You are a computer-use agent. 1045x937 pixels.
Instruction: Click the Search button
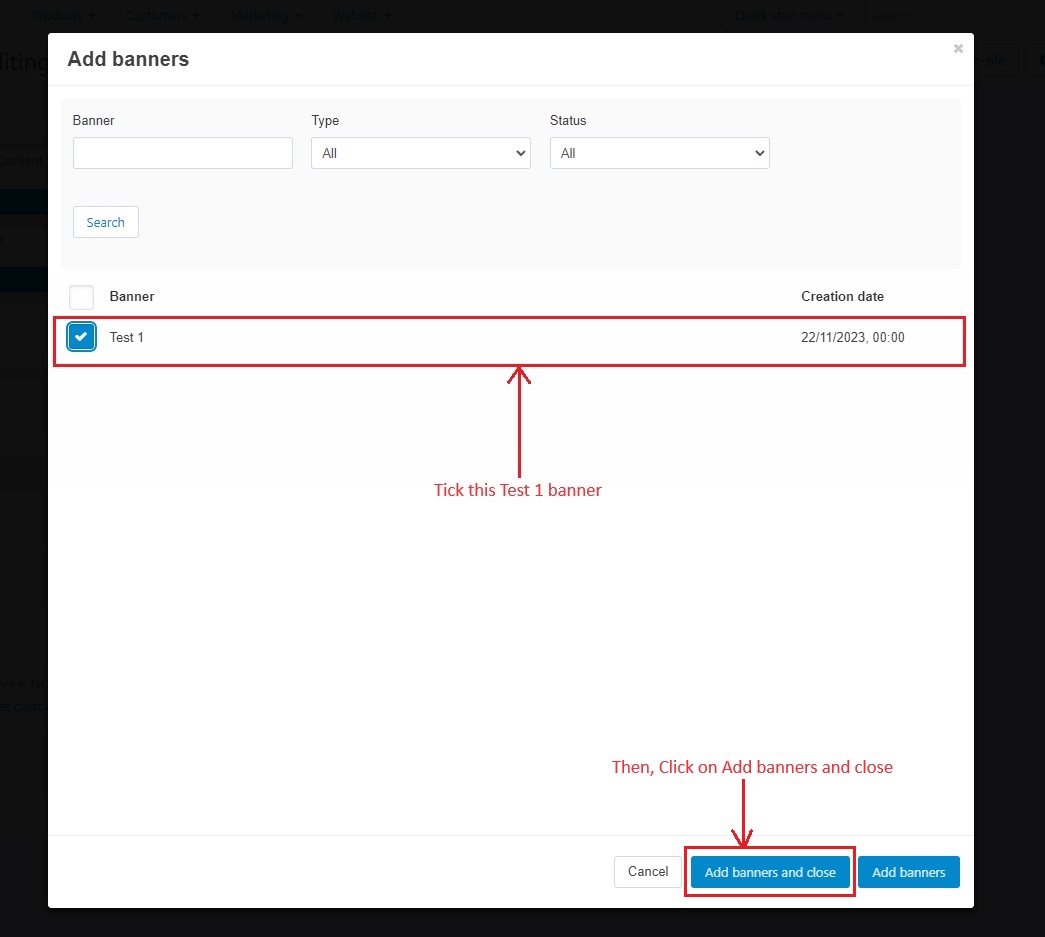[105, 222]
